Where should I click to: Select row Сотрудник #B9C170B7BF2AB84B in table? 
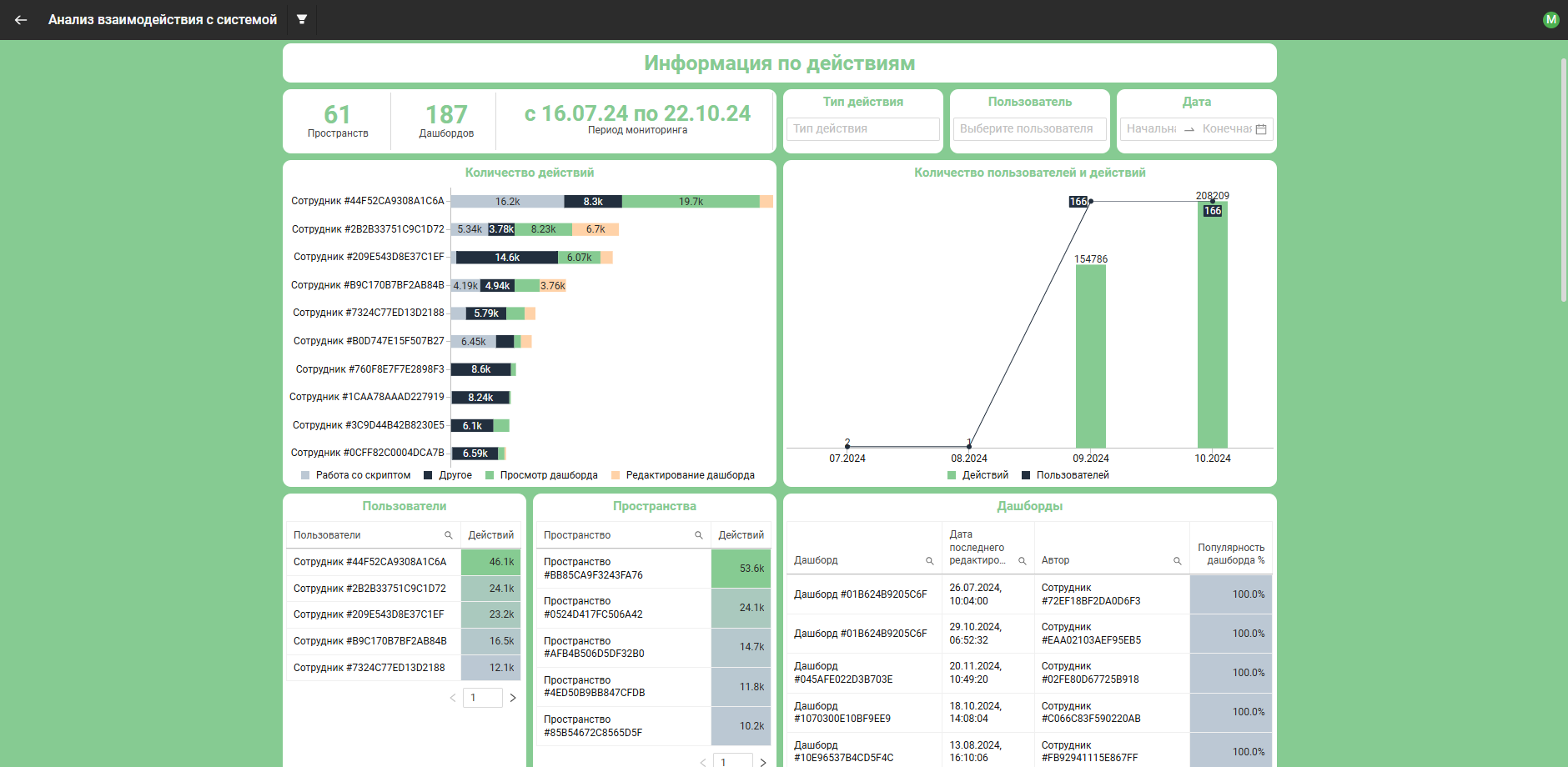pos(403,641)
